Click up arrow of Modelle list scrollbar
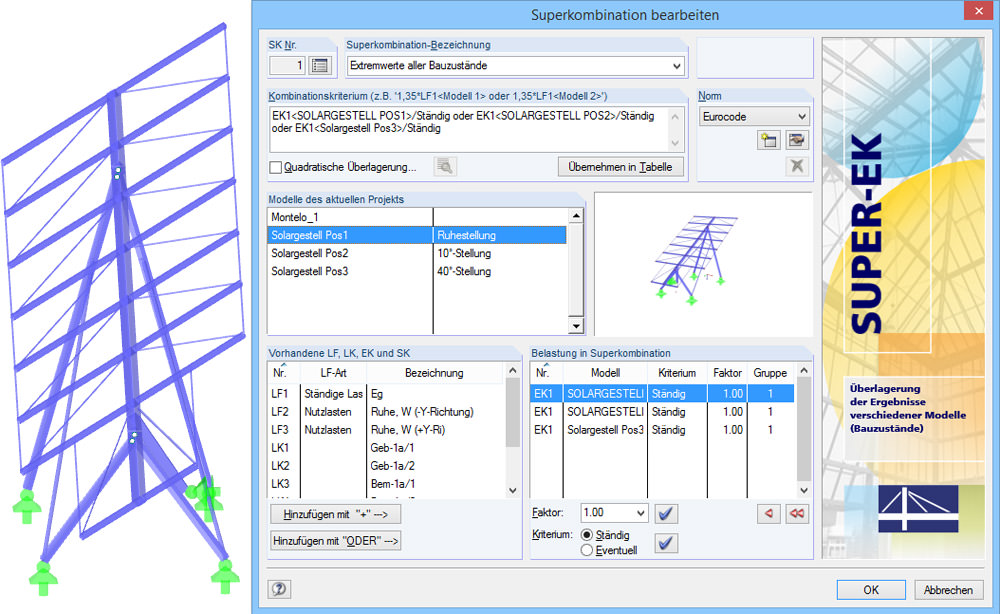Screen dimensions: 1000x614 pos(576,216)
